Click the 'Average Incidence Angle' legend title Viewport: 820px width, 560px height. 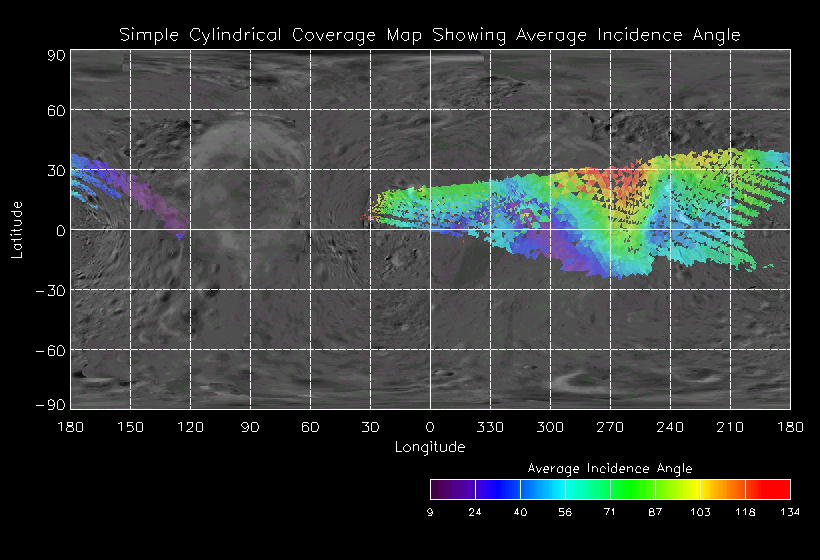pos(610,468)
